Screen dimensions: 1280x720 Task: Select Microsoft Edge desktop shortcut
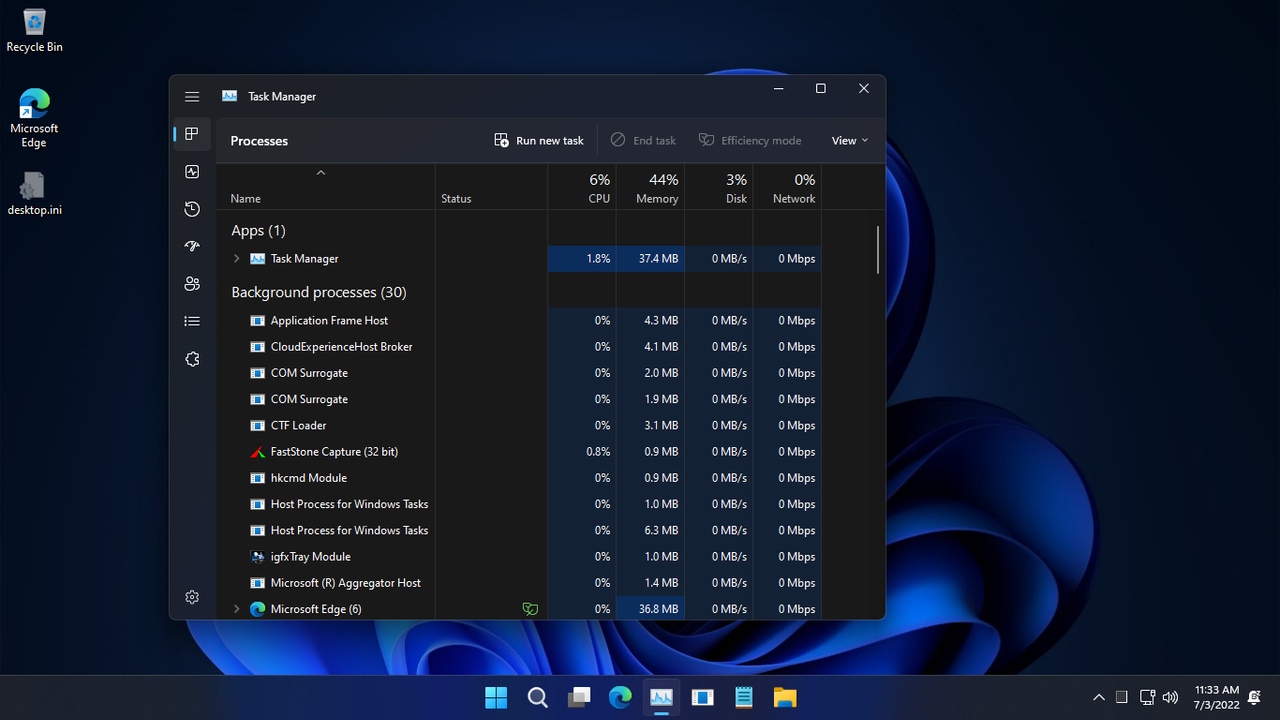[x=34, y=118]
